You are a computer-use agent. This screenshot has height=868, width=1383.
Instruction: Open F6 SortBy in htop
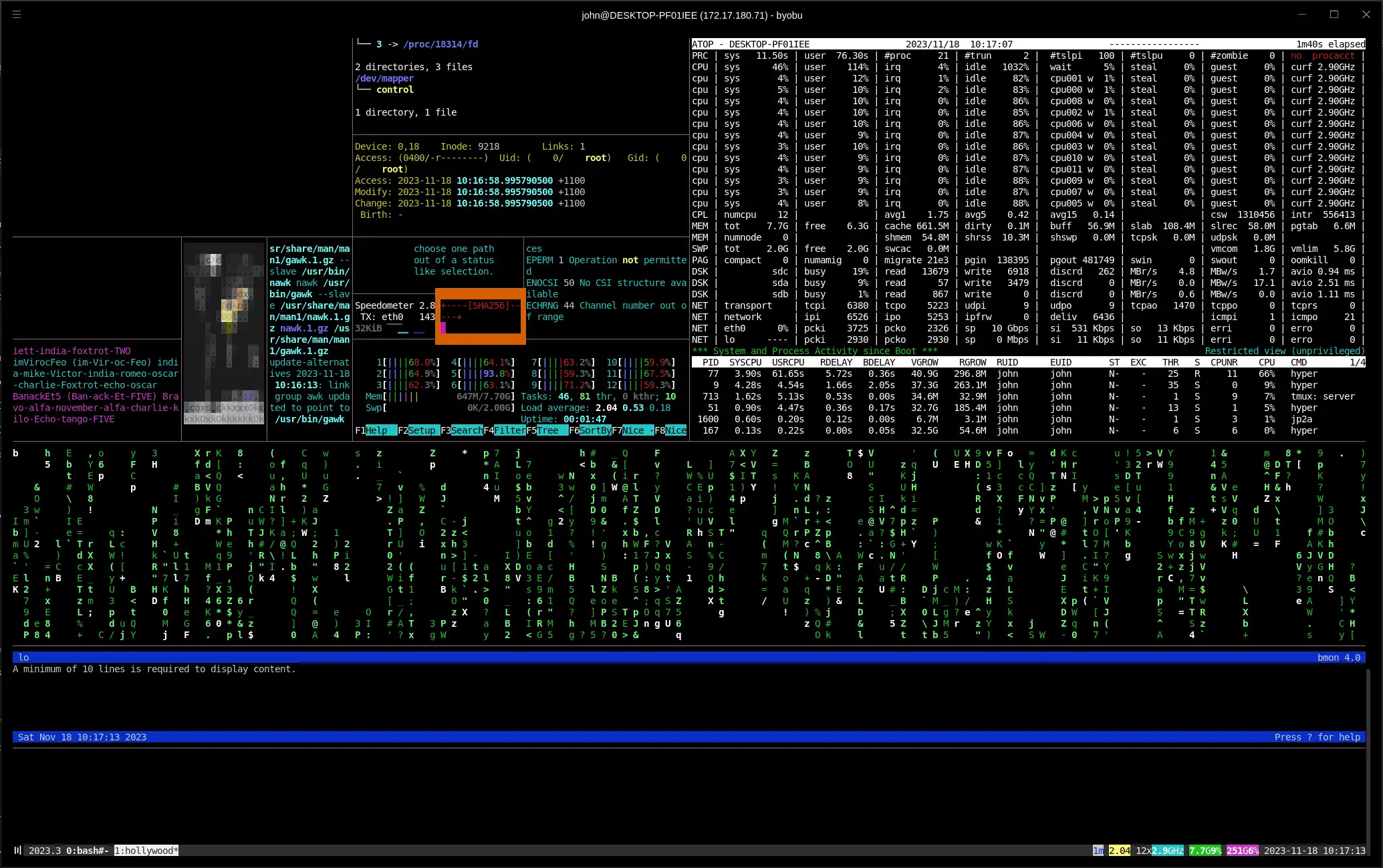click(x=590, y=430)
